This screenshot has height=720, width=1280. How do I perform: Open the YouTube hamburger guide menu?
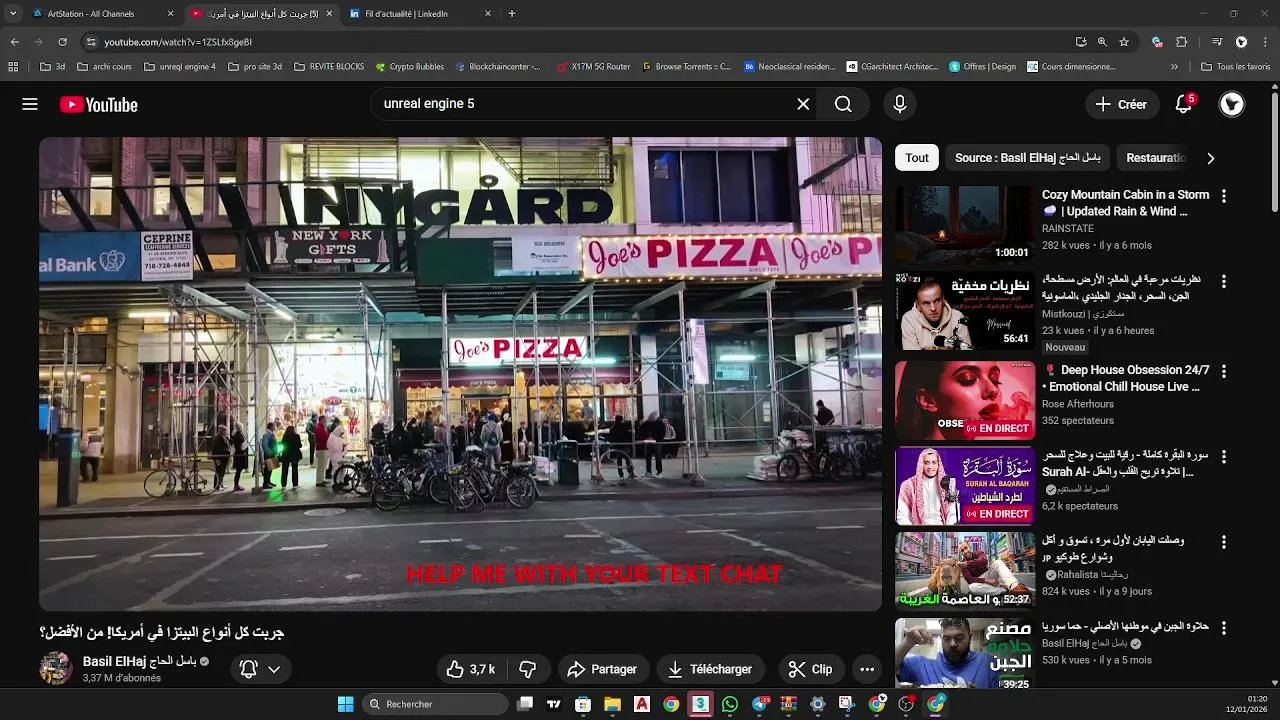pyautogui.click(x=30, y=104)
